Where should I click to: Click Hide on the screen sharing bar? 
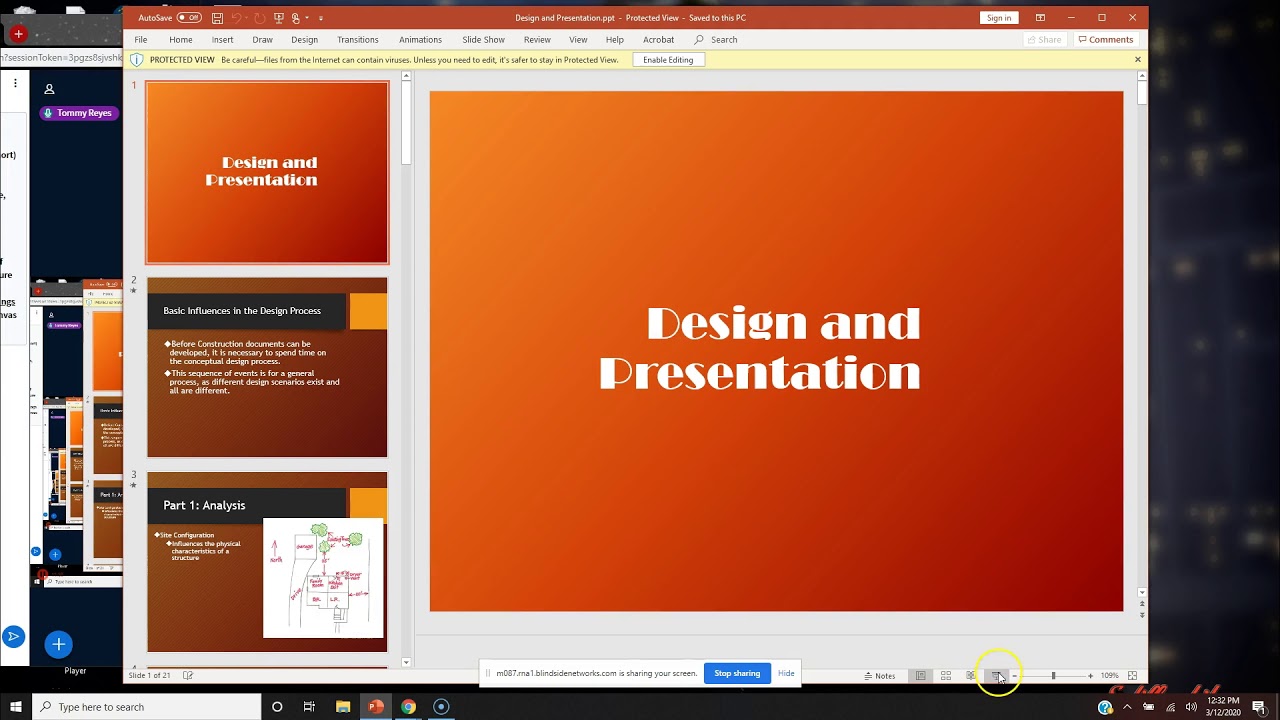tap(786, 673)
